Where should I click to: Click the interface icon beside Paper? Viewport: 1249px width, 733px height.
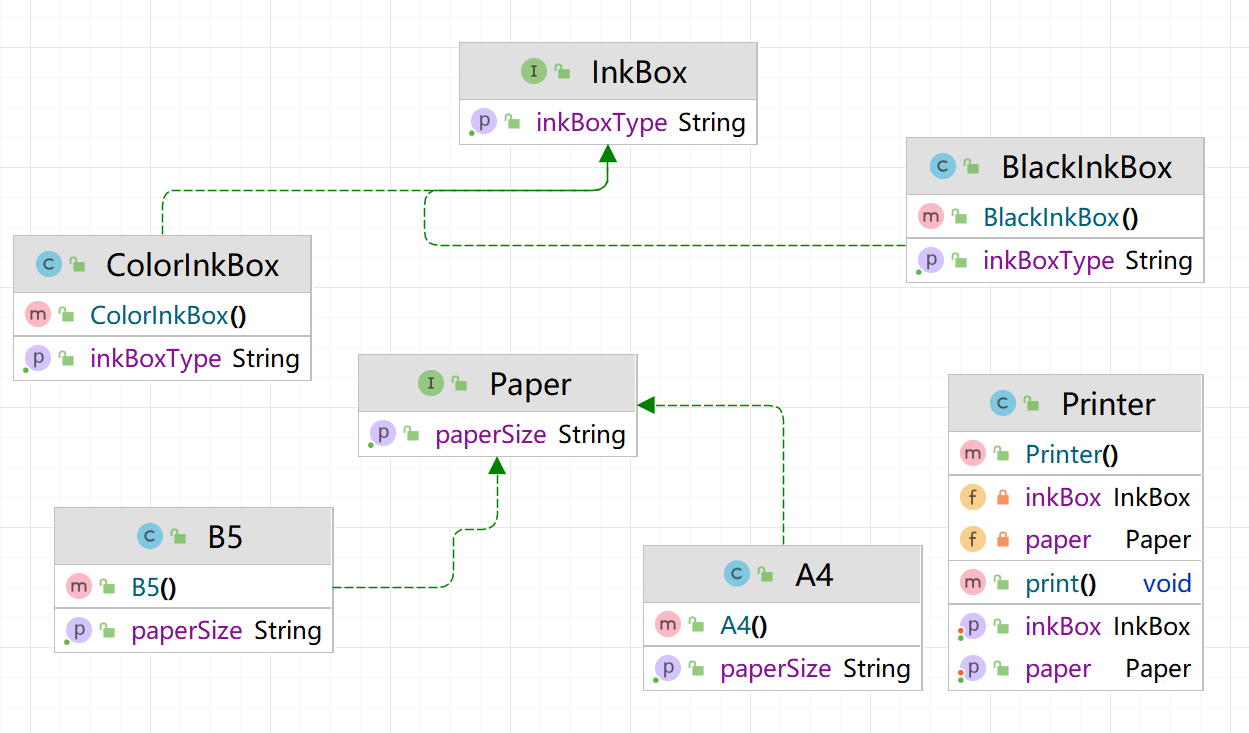[431, 383]
